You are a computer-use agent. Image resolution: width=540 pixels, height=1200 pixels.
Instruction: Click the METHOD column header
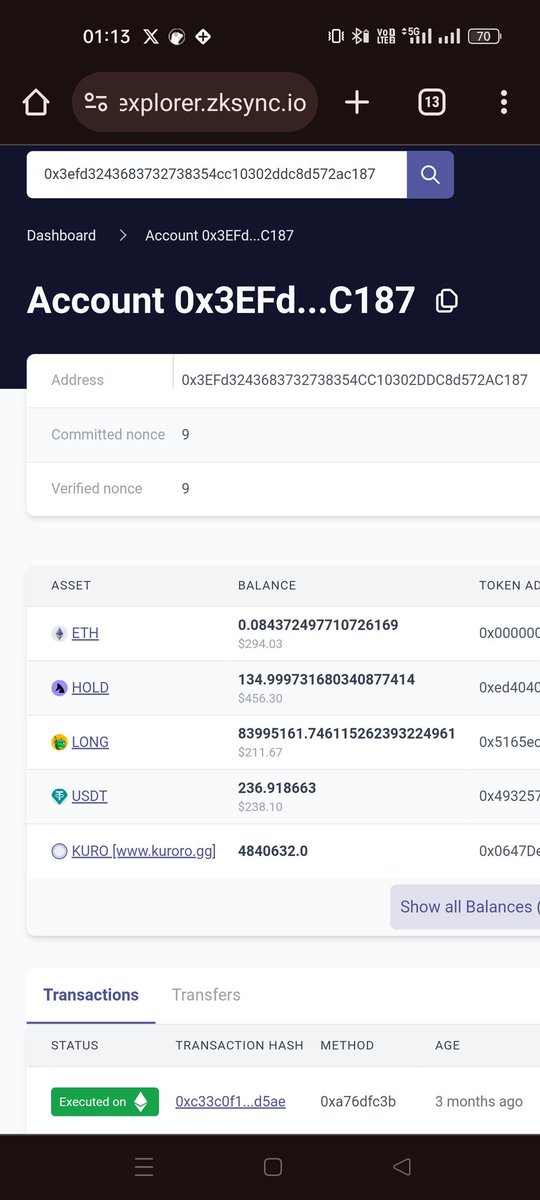pyautogui.click(x=347, y=1046)
